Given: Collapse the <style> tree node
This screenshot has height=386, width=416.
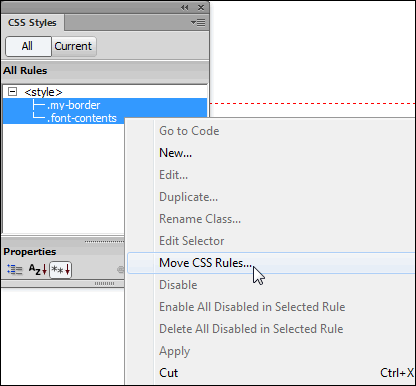Looking at the screenshot, I should point(12,92).
